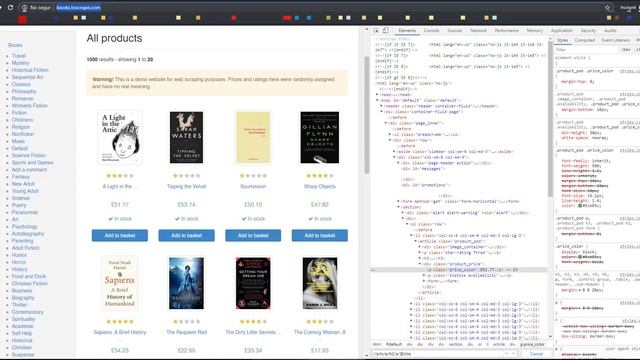
Task: Expand the alert alert-warning div node
Action: pos(403,213)
